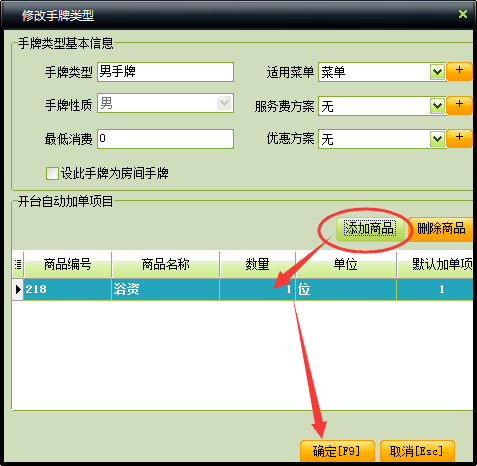Open the disabled 手牌性质 dropdown
The width and height of the screenshot is (477, 466).
(224, 103)
